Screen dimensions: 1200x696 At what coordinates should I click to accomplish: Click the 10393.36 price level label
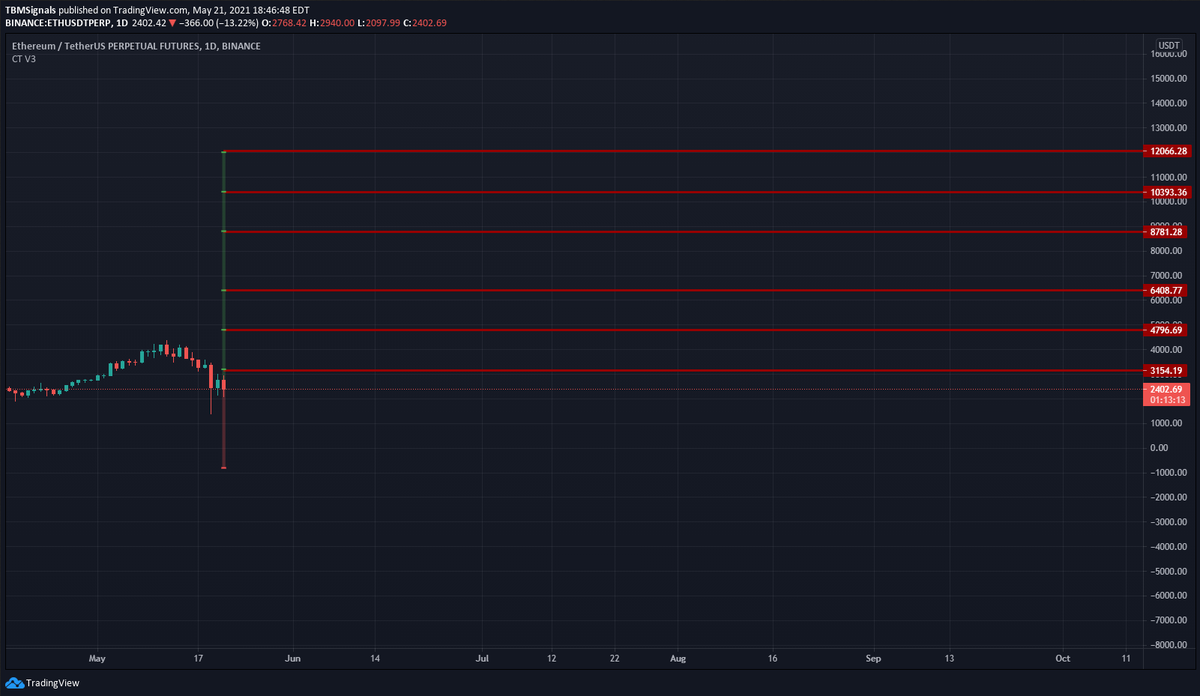tap(1168, 192)
